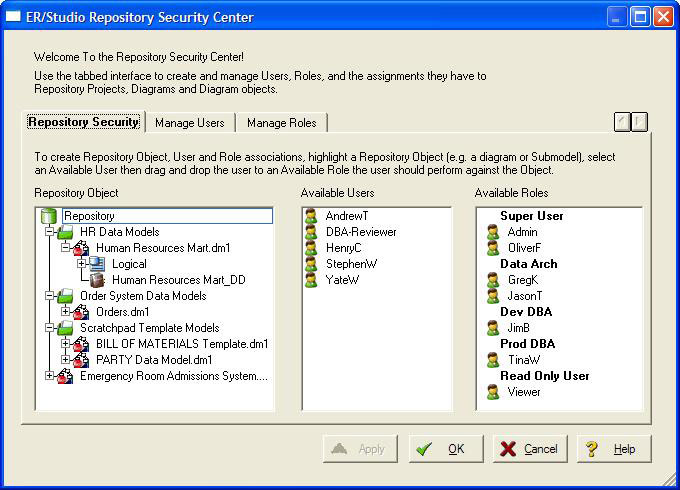The width and height of the screenshot is (680, 490).
Task: Open the Manage Users tab
Action: tap(190, 123)
